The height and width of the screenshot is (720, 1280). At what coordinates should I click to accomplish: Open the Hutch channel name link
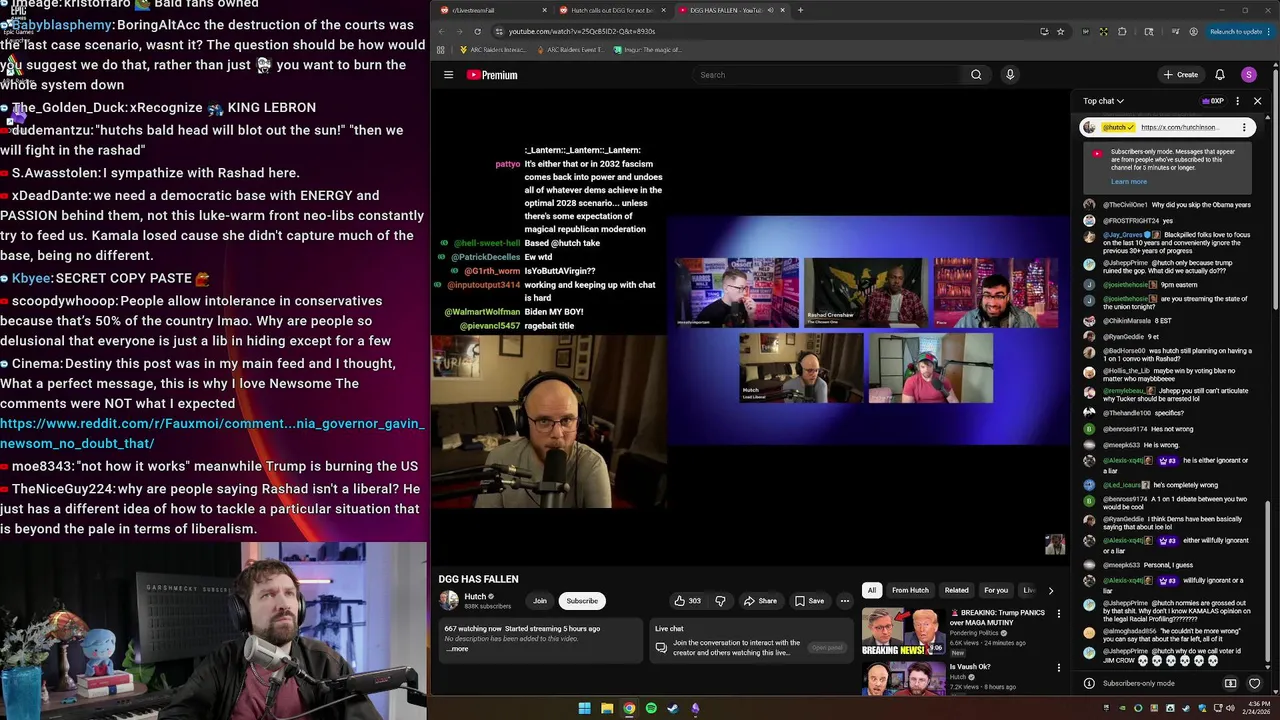[x=475, y=596]
